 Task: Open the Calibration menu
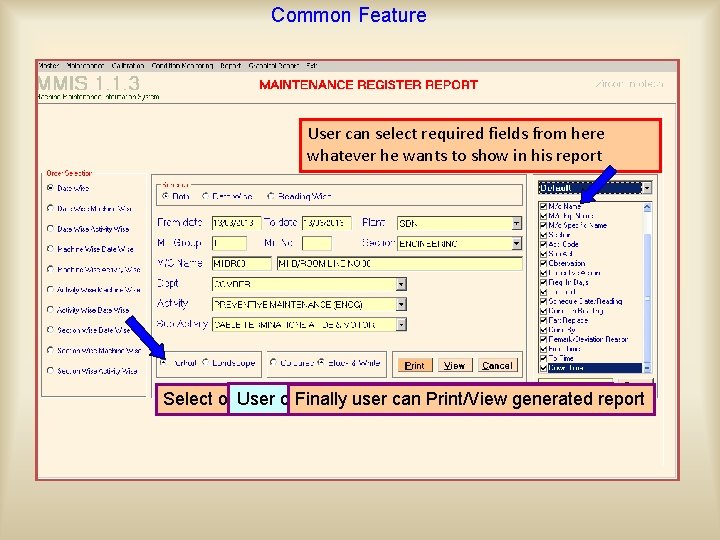(128, 66)
